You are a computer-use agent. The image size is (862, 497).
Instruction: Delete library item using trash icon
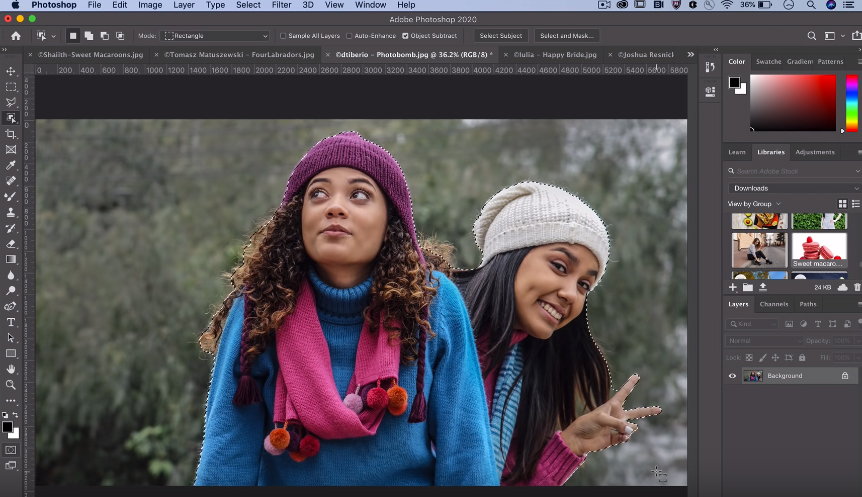857,287
